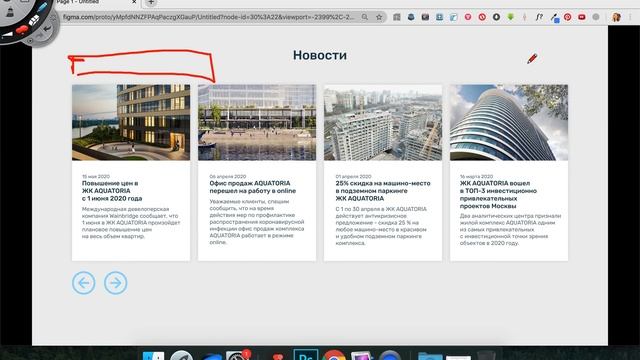Open Finder from the dock

pos(153,355)
